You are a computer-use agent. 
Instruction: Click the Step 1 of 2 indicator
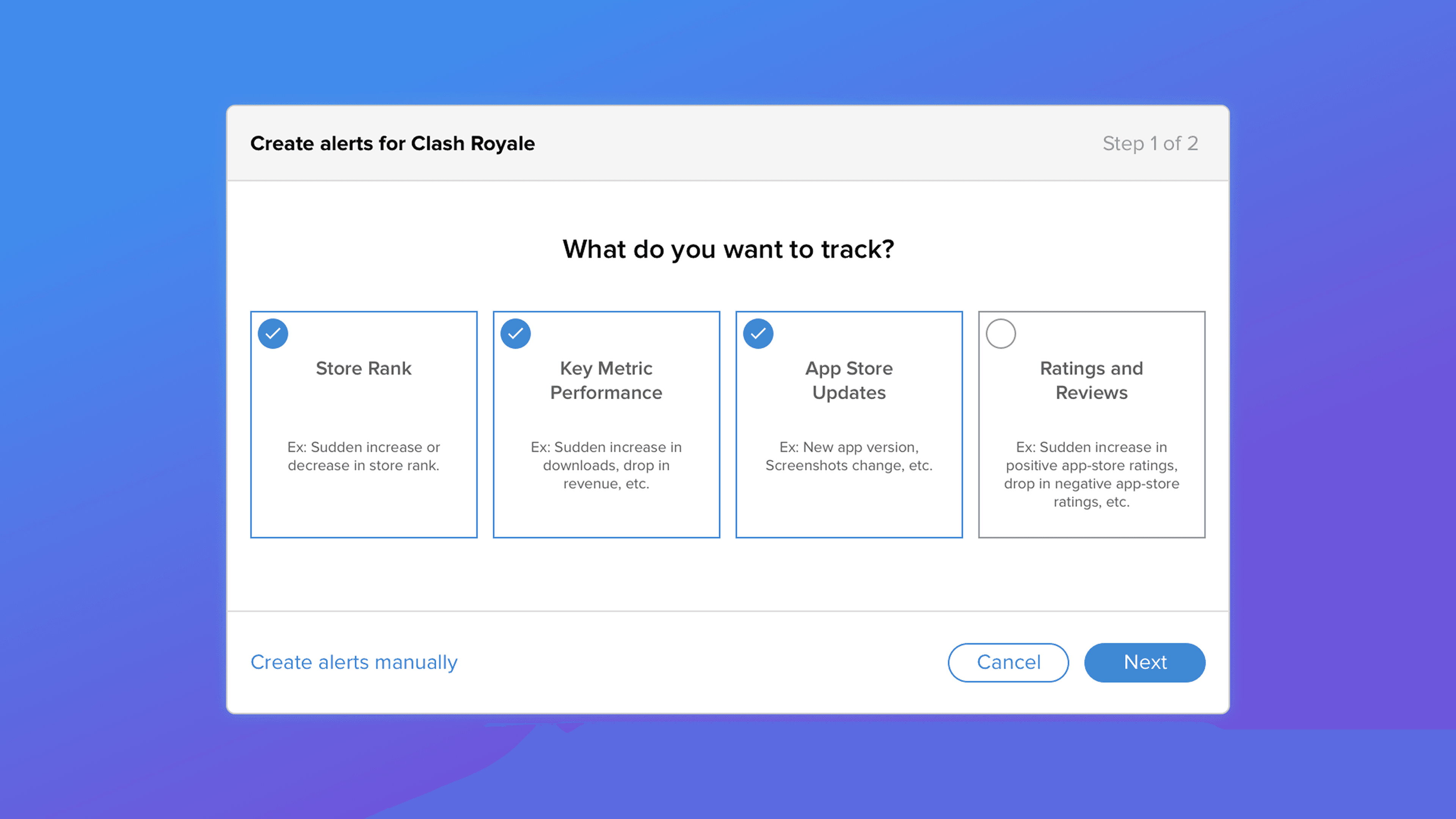pyautogui.click(x=1150, y=144)
